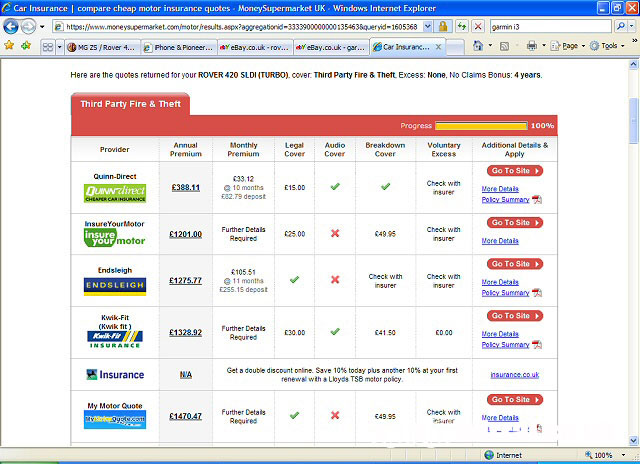Screen dimensions: 640x464
Task: Open More Details for Quinn-Direct
Action: click(500, 189)
